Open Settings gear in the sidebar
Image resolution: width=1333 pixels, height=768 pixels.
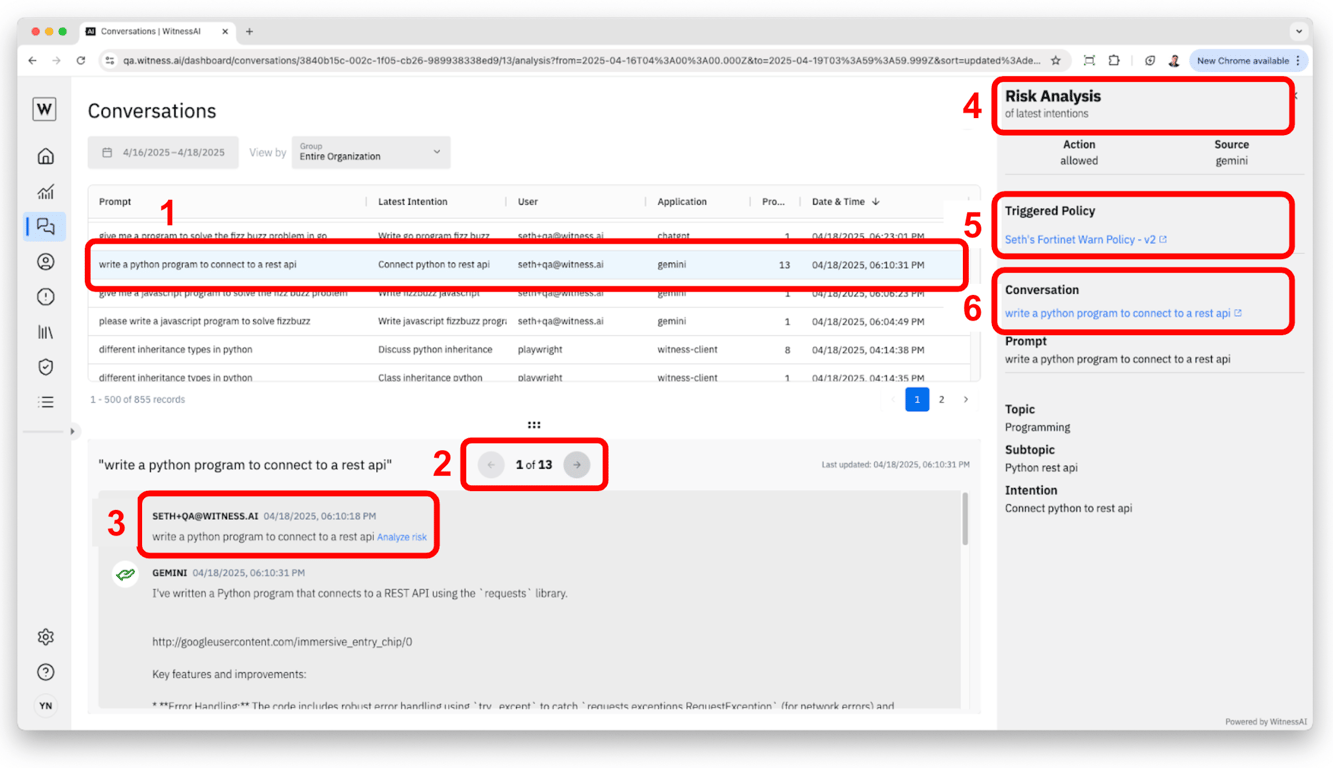click(45, 637)
